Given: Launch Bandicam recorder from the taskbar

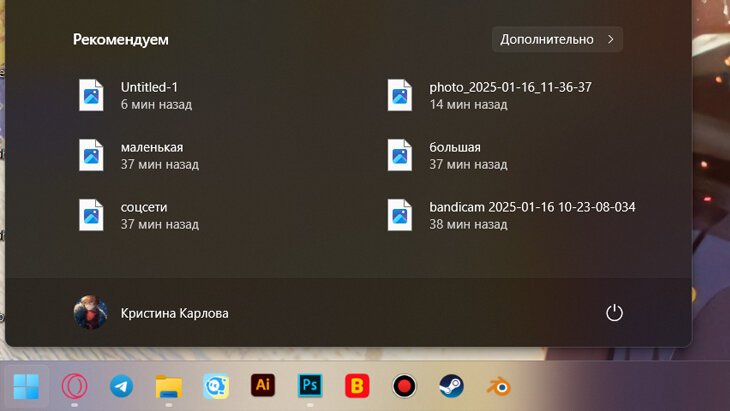Looking at the screenshot, I should 404,386.
